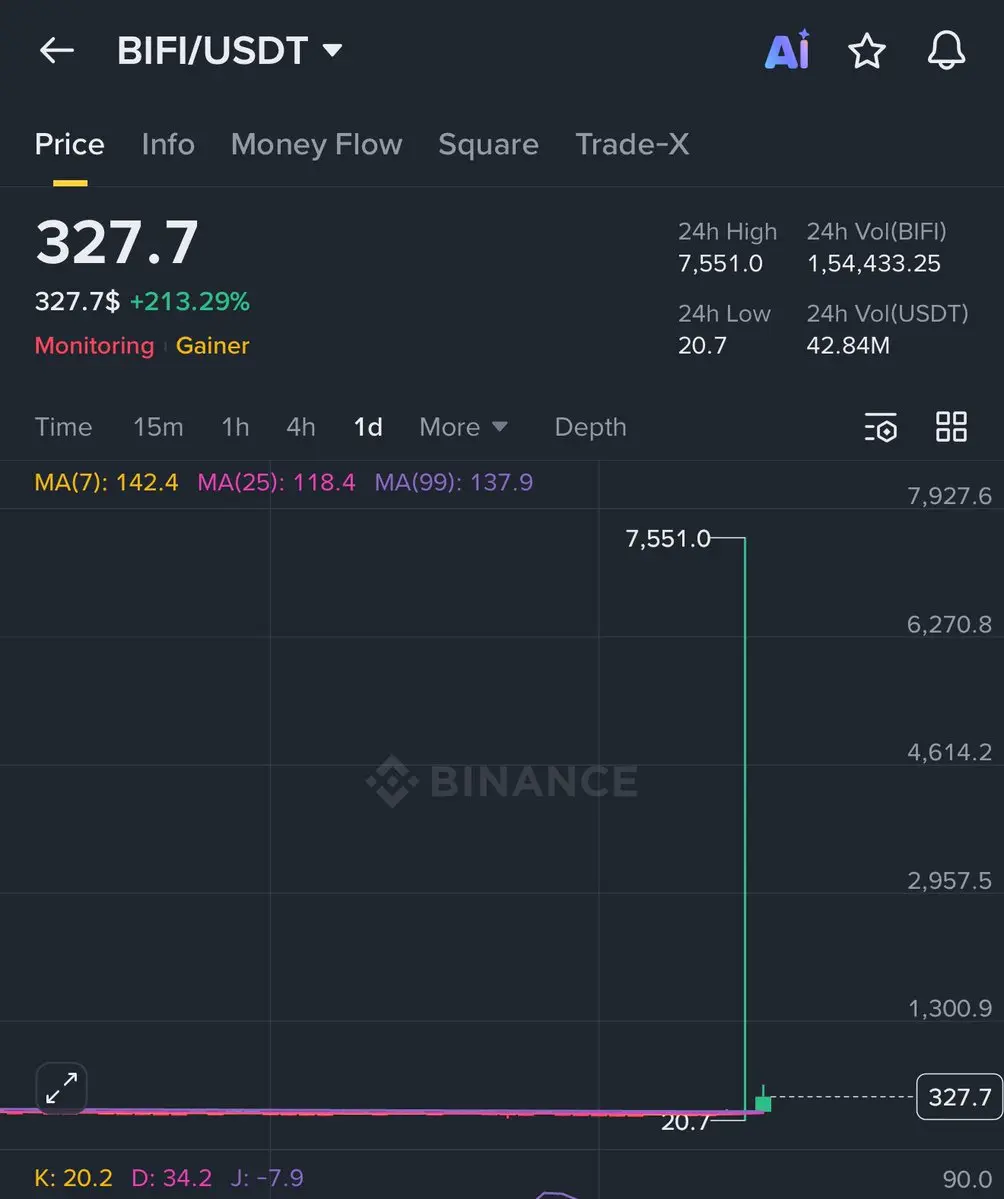Show the Depth chart view

tap(590, 427)
